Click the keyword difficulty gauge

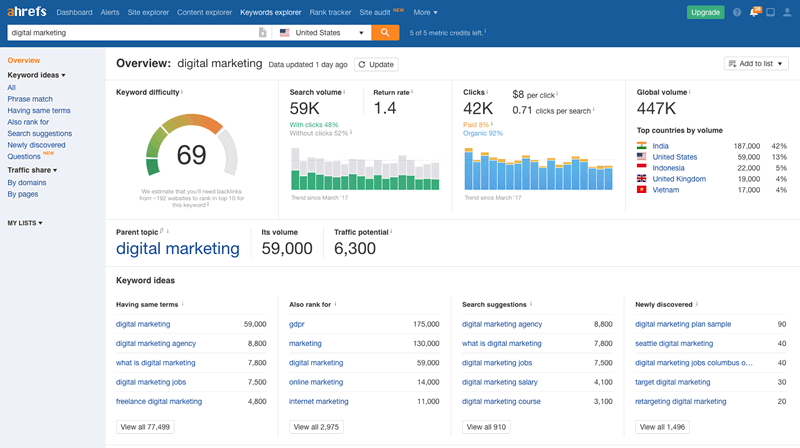[191, 145]
